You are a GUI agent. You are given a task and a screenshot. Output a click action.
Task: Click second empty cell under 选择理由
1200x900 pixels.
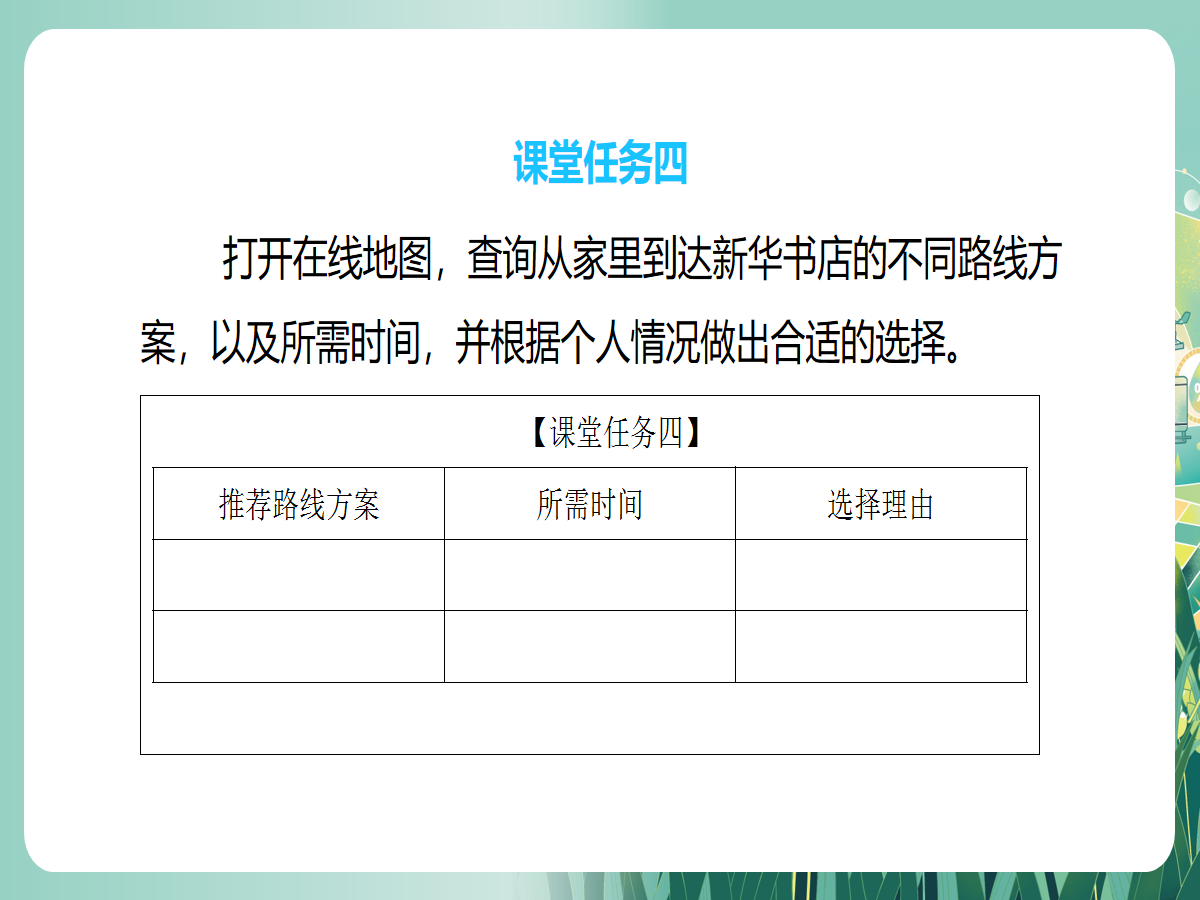881,646
